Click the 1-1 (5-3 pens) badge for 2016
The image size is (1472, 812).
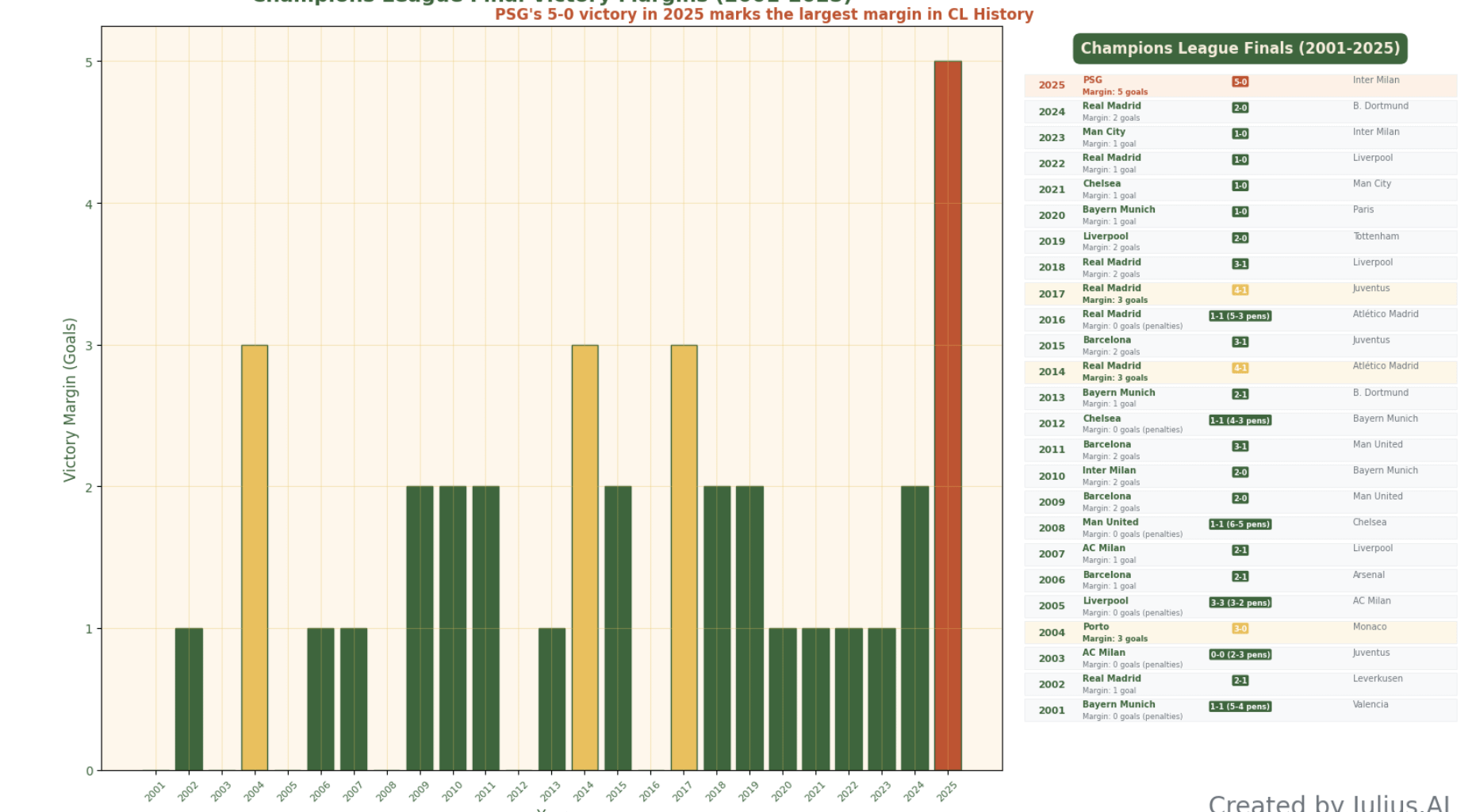[x=1240, y=316]
